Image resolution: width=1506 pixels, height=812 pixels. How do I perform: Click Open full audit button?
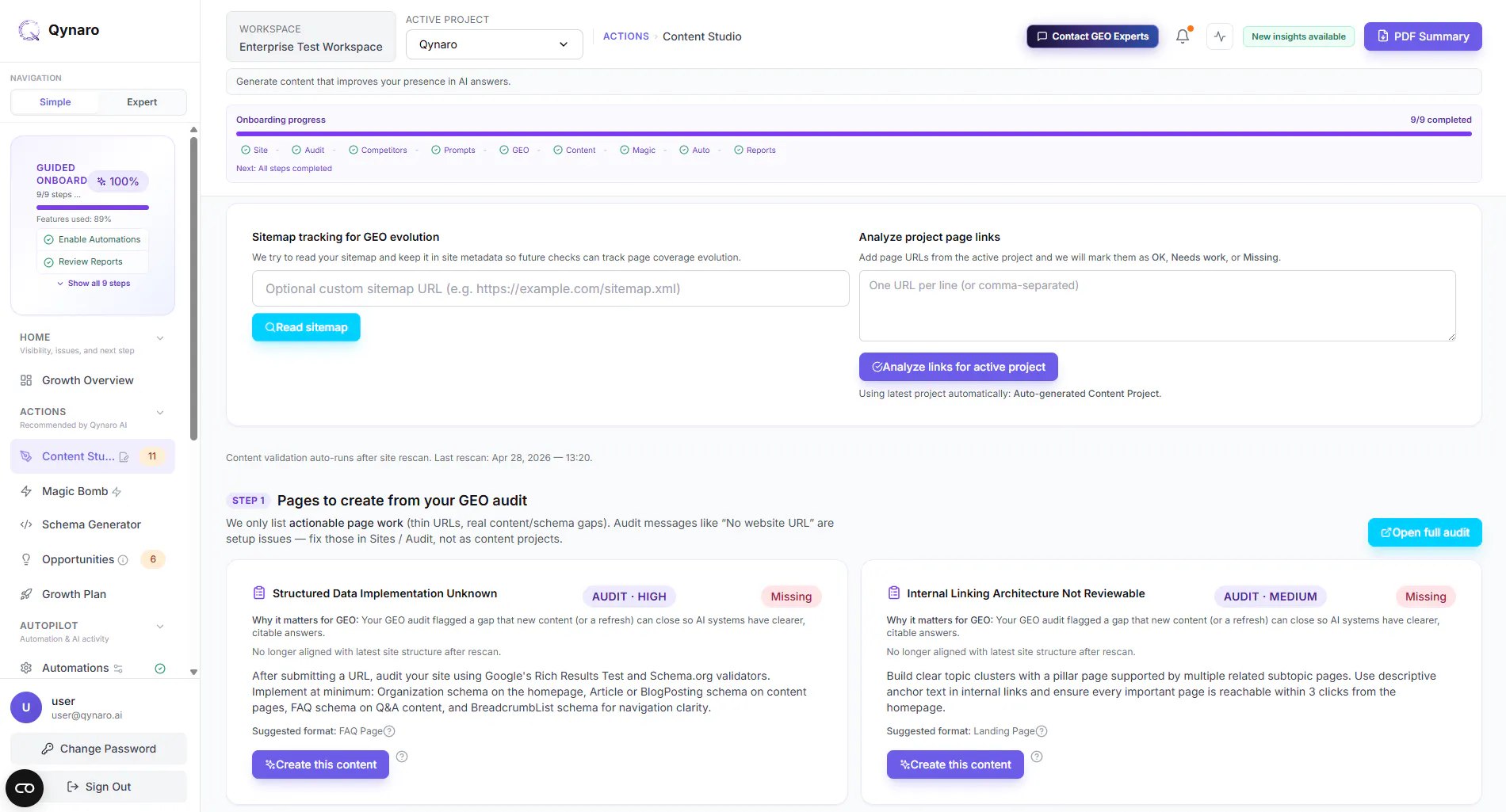click(1424, 532)
